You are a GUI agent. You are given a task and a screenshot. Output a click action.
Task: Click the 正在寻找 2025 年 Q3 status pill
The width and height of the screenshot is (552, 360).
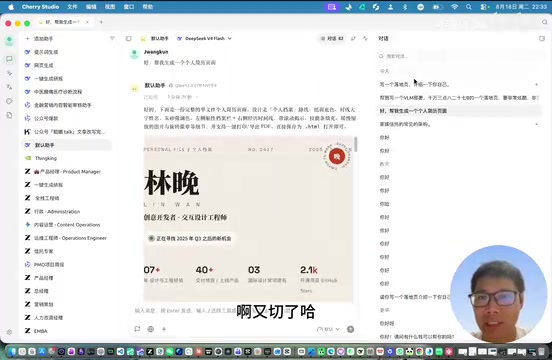[190, 238]
